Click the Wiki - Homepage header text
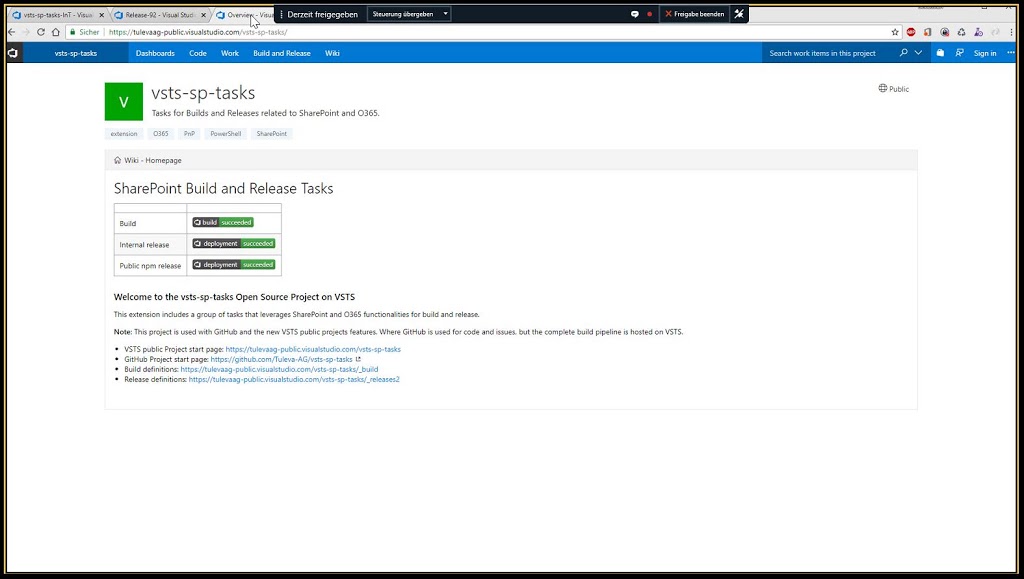 [x=153, y=160]
